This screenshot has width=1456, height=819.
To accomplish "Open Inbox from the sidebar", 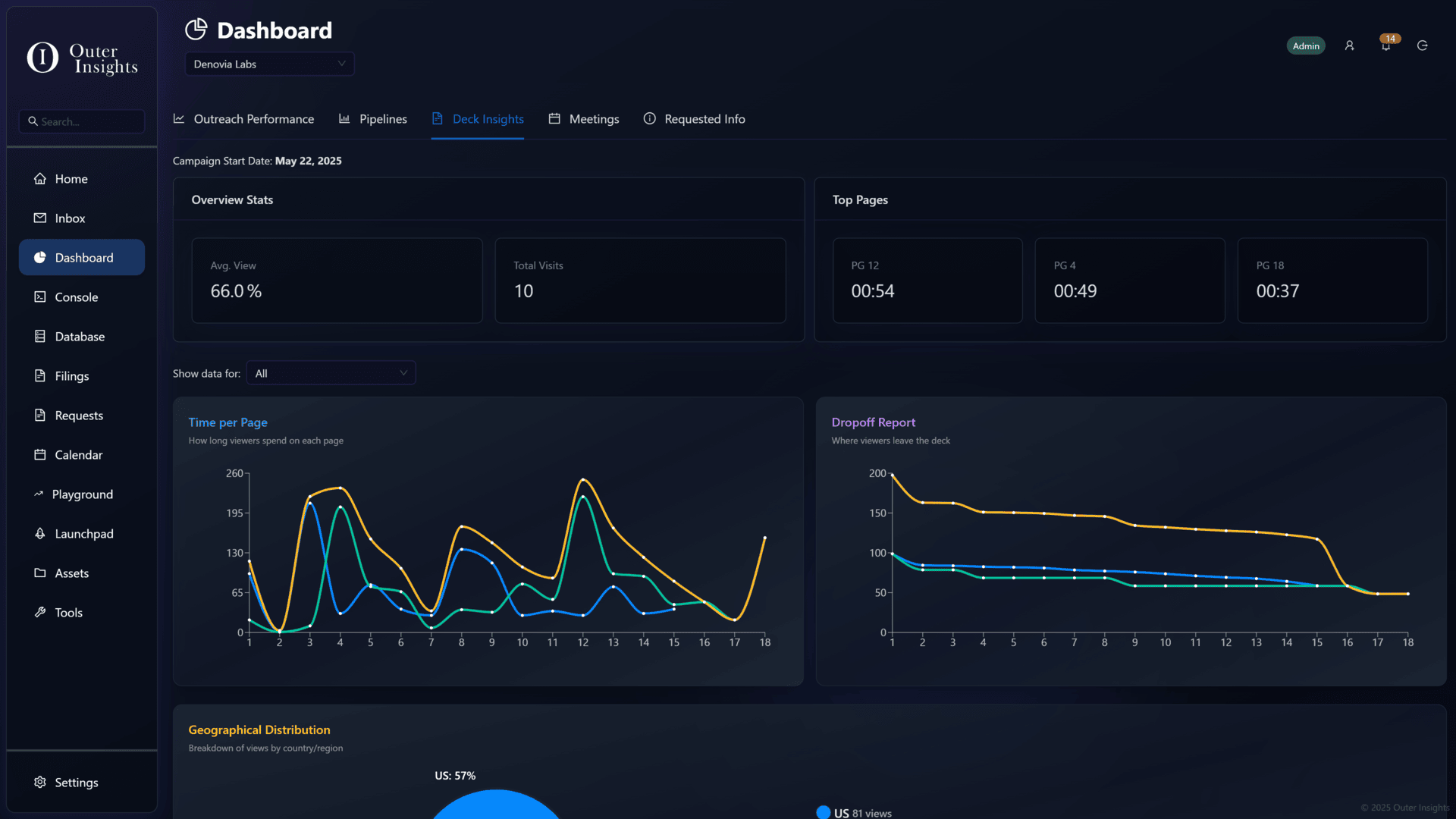I will tap(70, 218).
